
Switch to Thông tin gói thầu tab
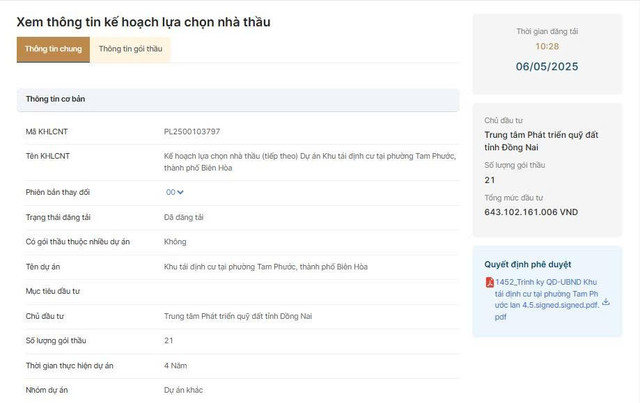(130, 49)
